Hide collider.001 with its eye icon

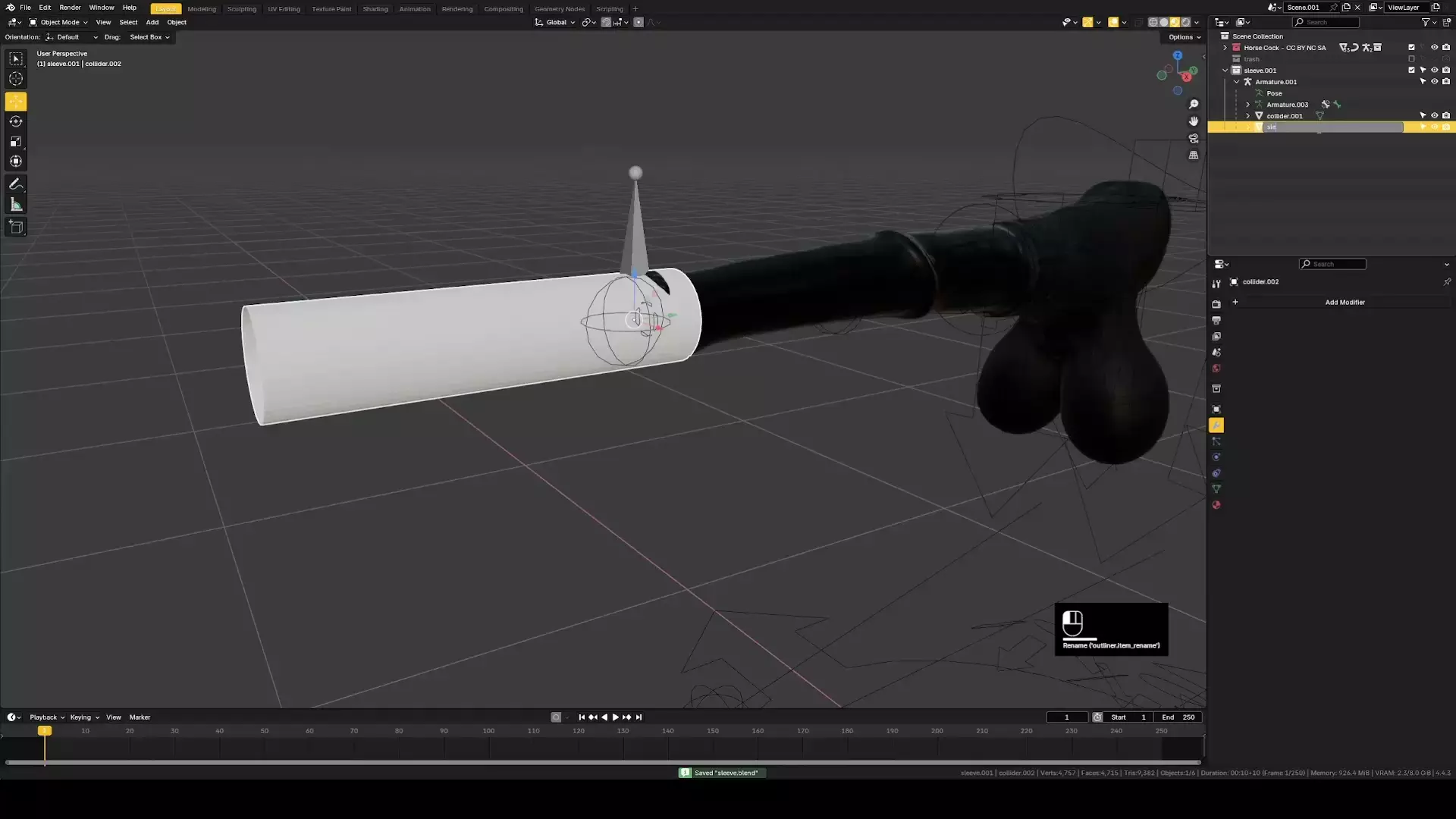pos(1434,116)
